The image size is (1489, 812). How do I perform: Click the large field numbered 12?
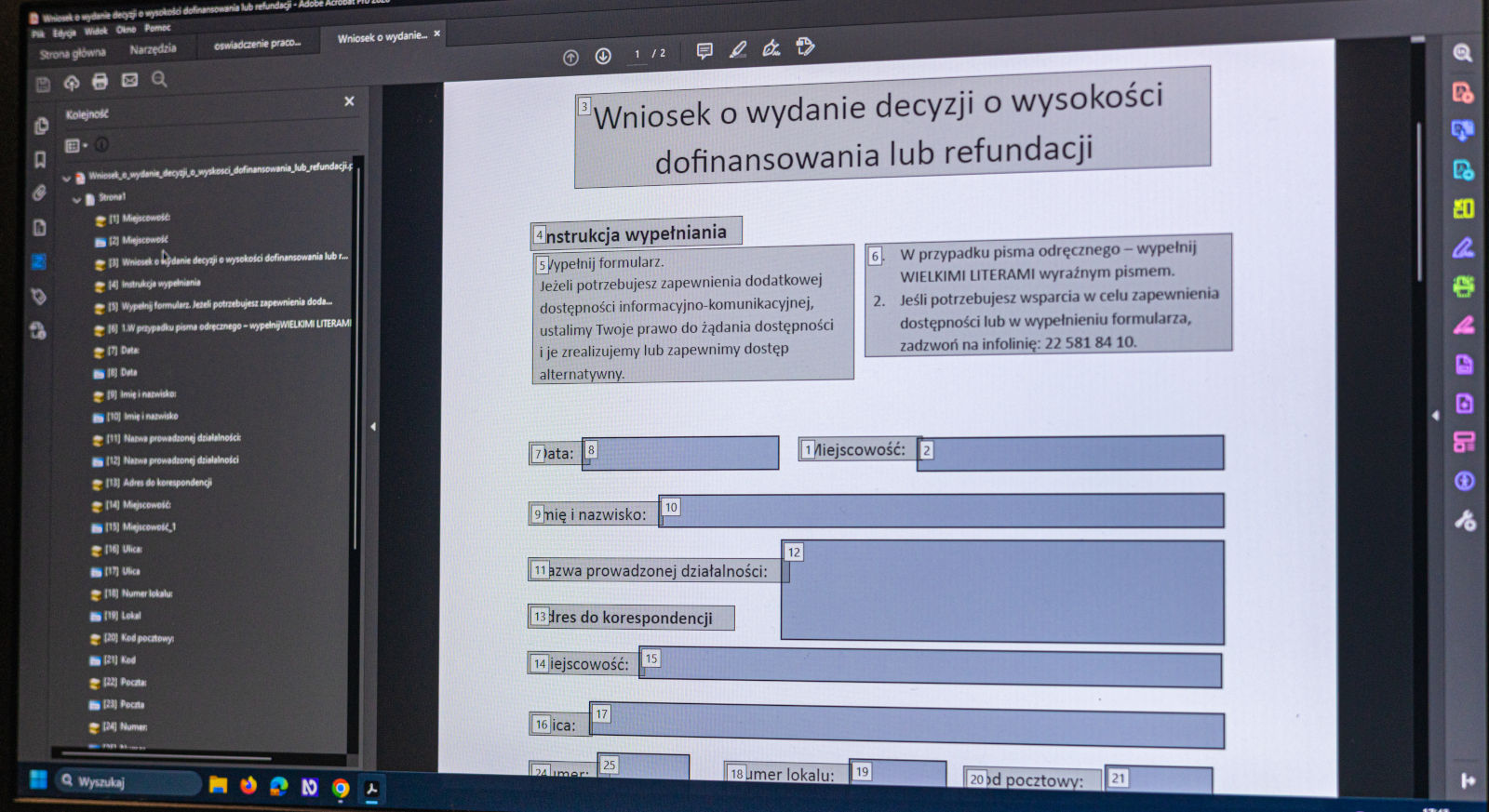[x=1002, y=592]
